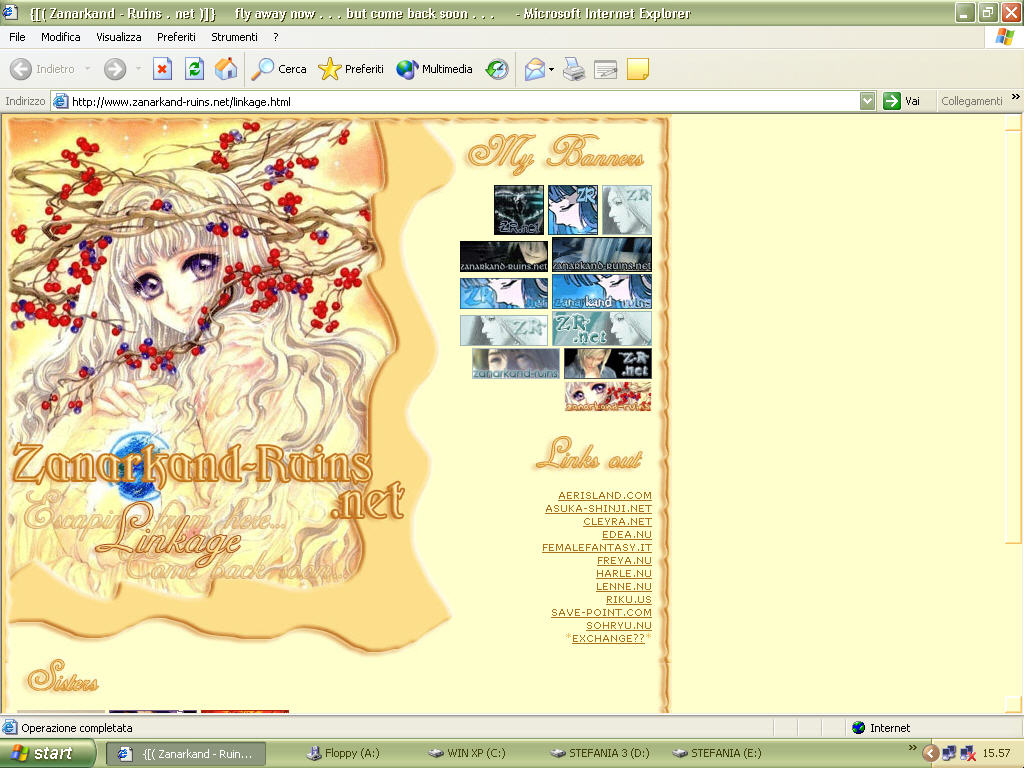Open Preferiti star toolbar button
Viewport: 1024px width, 768px height.
(351, 69)
